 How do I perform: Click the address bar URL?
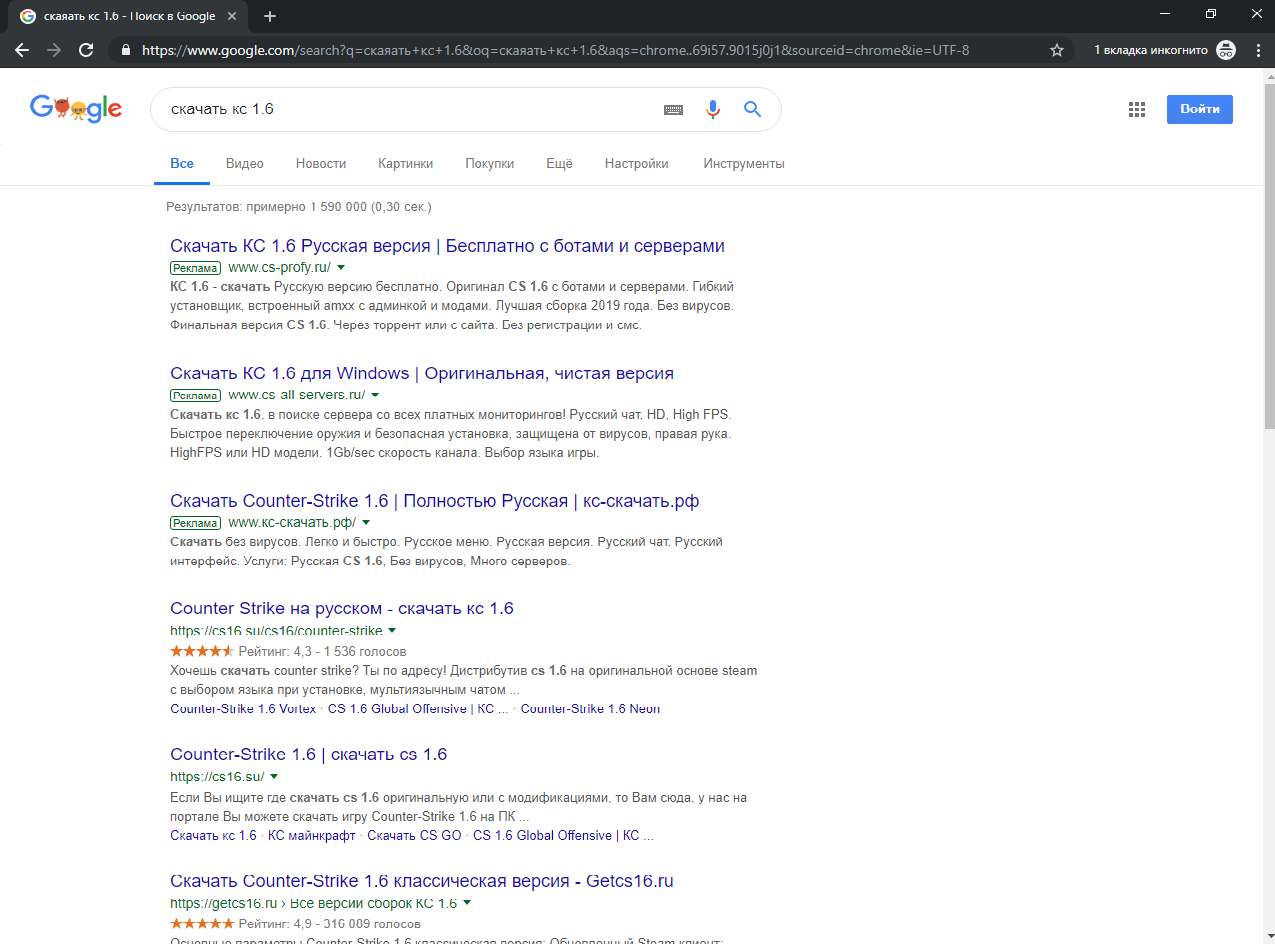(x=555, y=50)
